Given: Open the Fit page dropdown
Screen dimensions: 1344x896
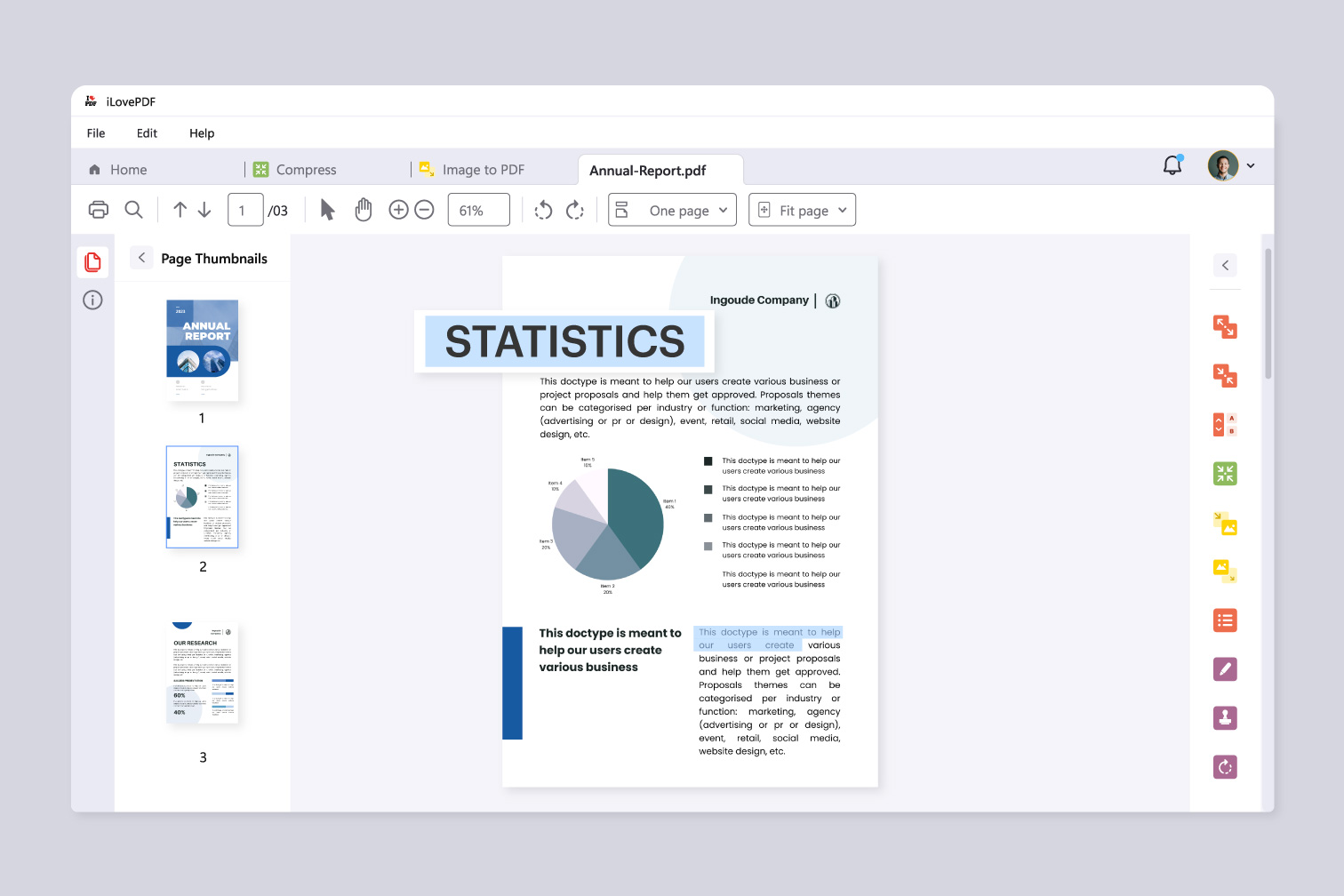Looking at the screenshot, I should point(802,210).
